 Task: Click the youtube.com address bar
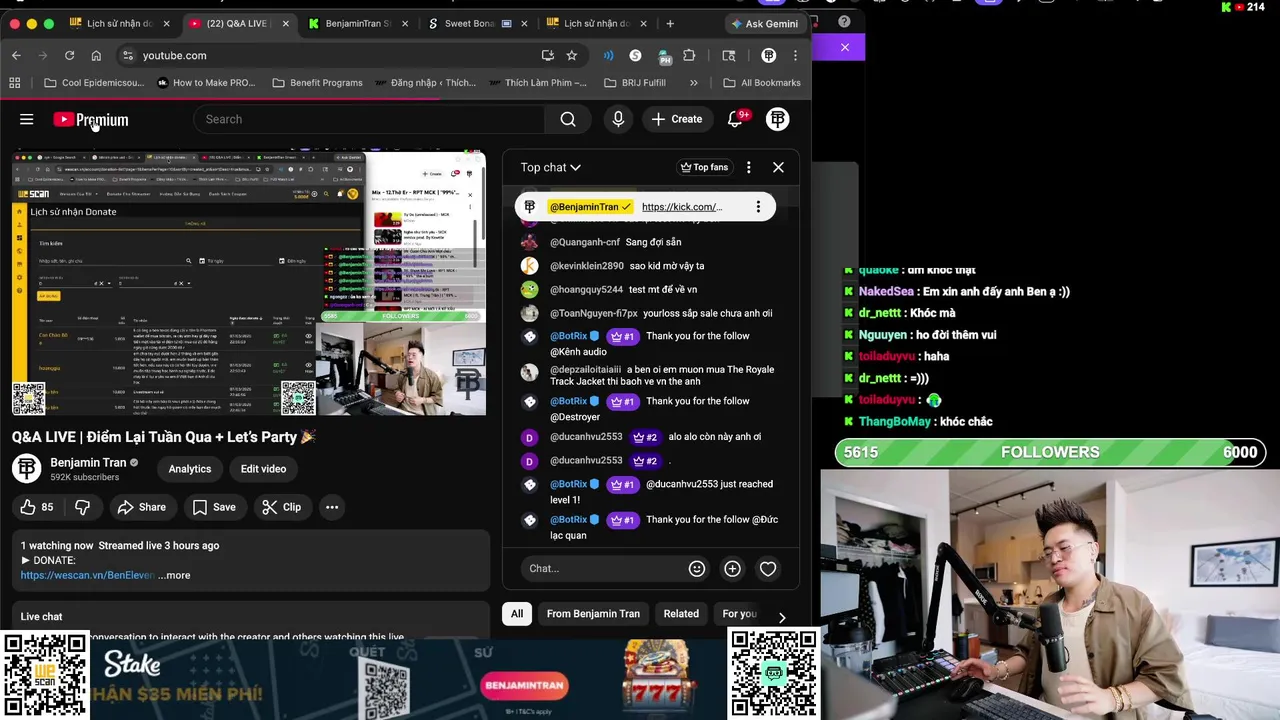tap(340, 55)
